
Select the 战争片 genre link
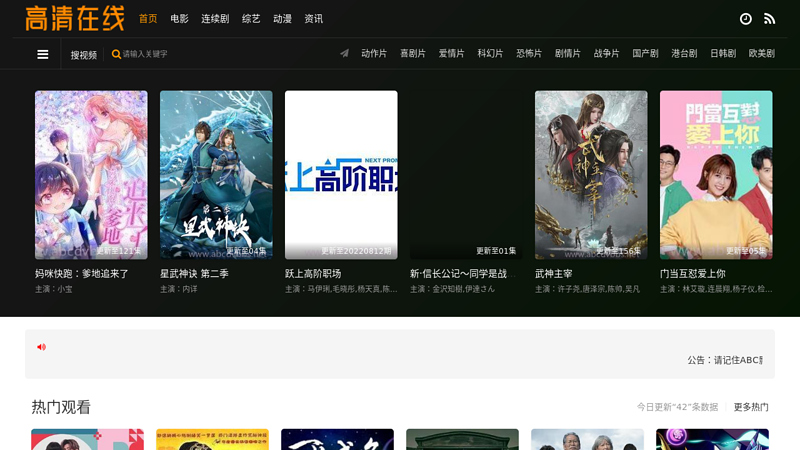[607, 54]
